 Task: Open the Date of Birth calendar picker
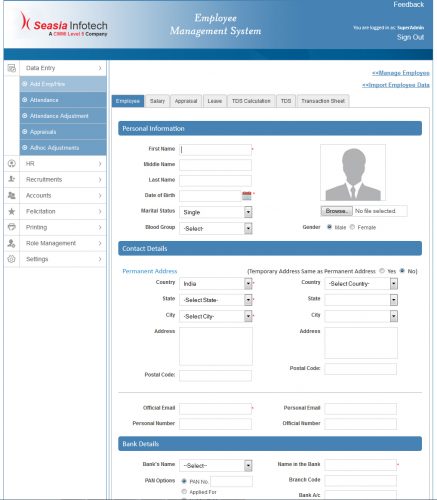coord(247,196)
